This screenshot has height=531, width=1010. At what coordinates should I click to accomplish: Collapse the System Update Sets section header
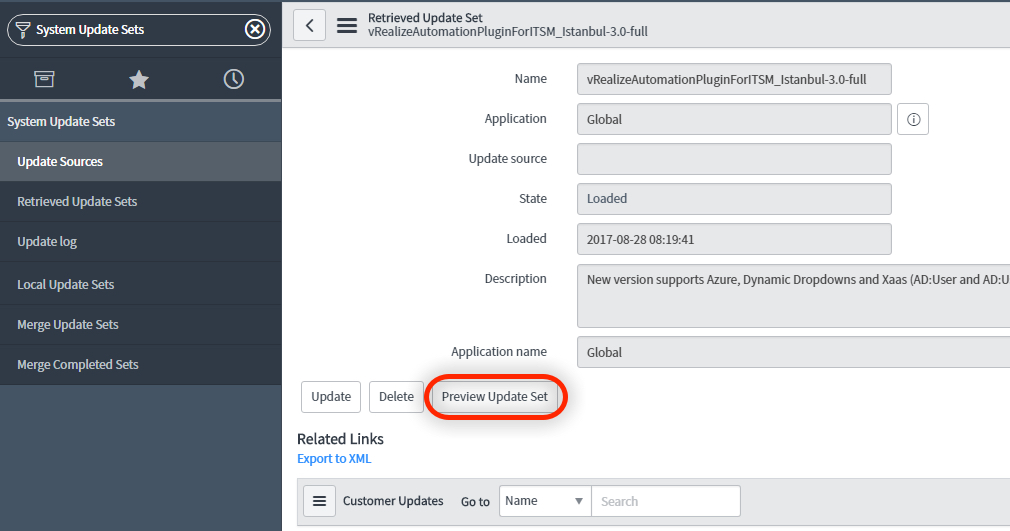click(x=61, y=122)
